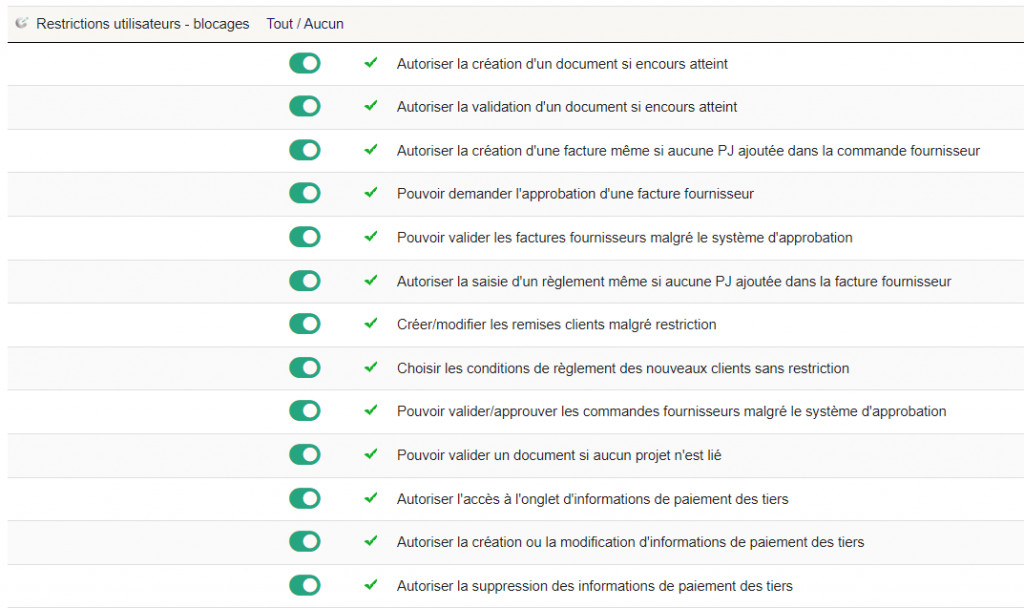Image resolution: width=1024 pixels, height=608 pixels.
Task: Toggle off suppression des informations de paiement des tiers
Action: click(305, 585)
